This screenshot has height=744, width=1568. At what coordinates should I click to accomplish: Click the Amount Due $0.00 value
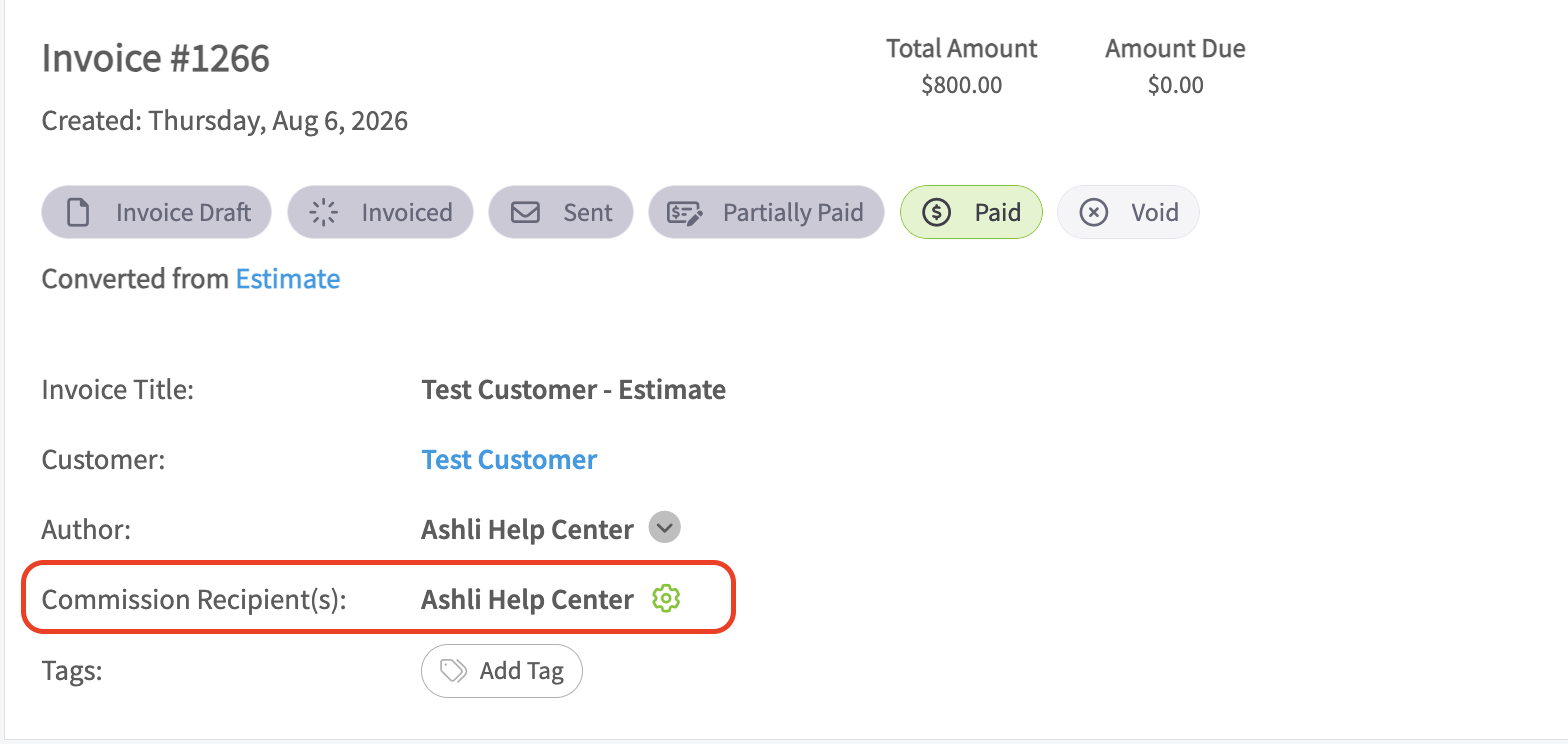[1176, 85]
